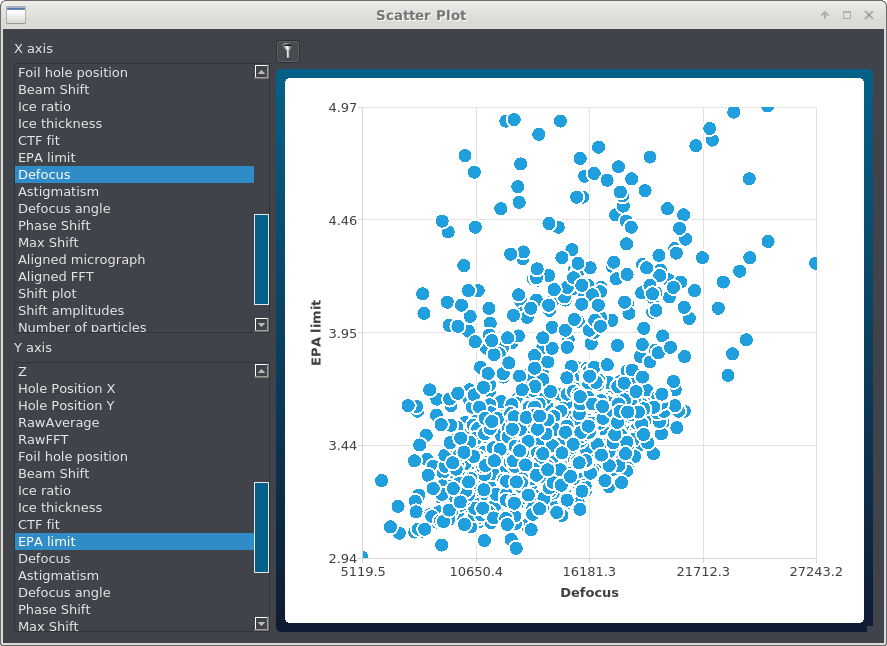Click the pin tool button above the plot
The image size is (887, 646).
(x=287, y=51)
